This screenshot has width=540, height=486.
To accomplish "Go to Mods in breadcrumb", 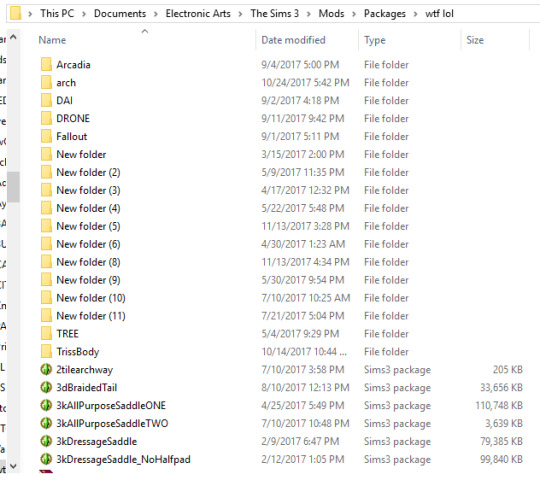I will [331, 13].
